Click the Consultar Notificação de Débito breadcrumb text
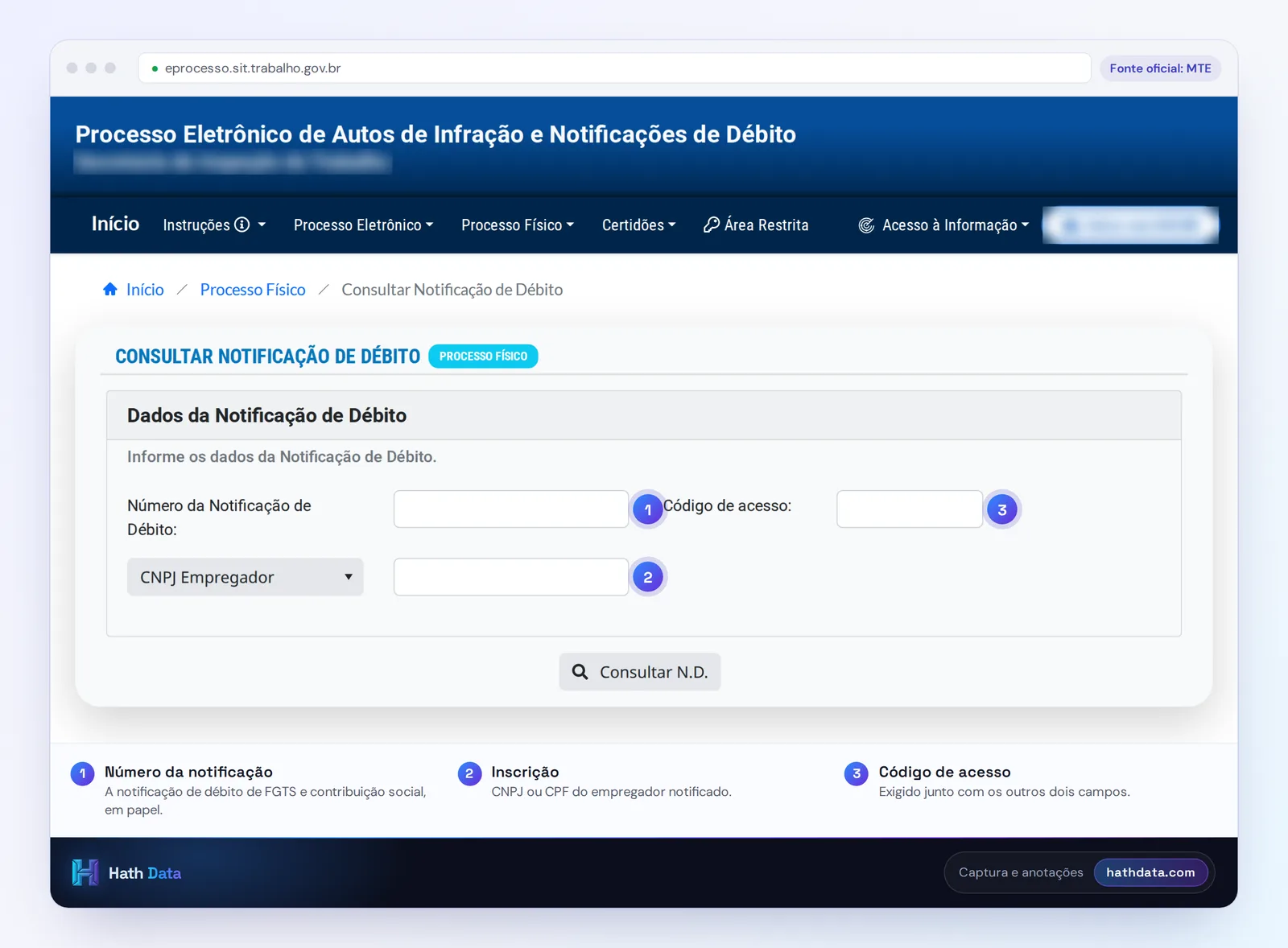The width and height of the screenshot is (1288, 948). tap(452, 289)
